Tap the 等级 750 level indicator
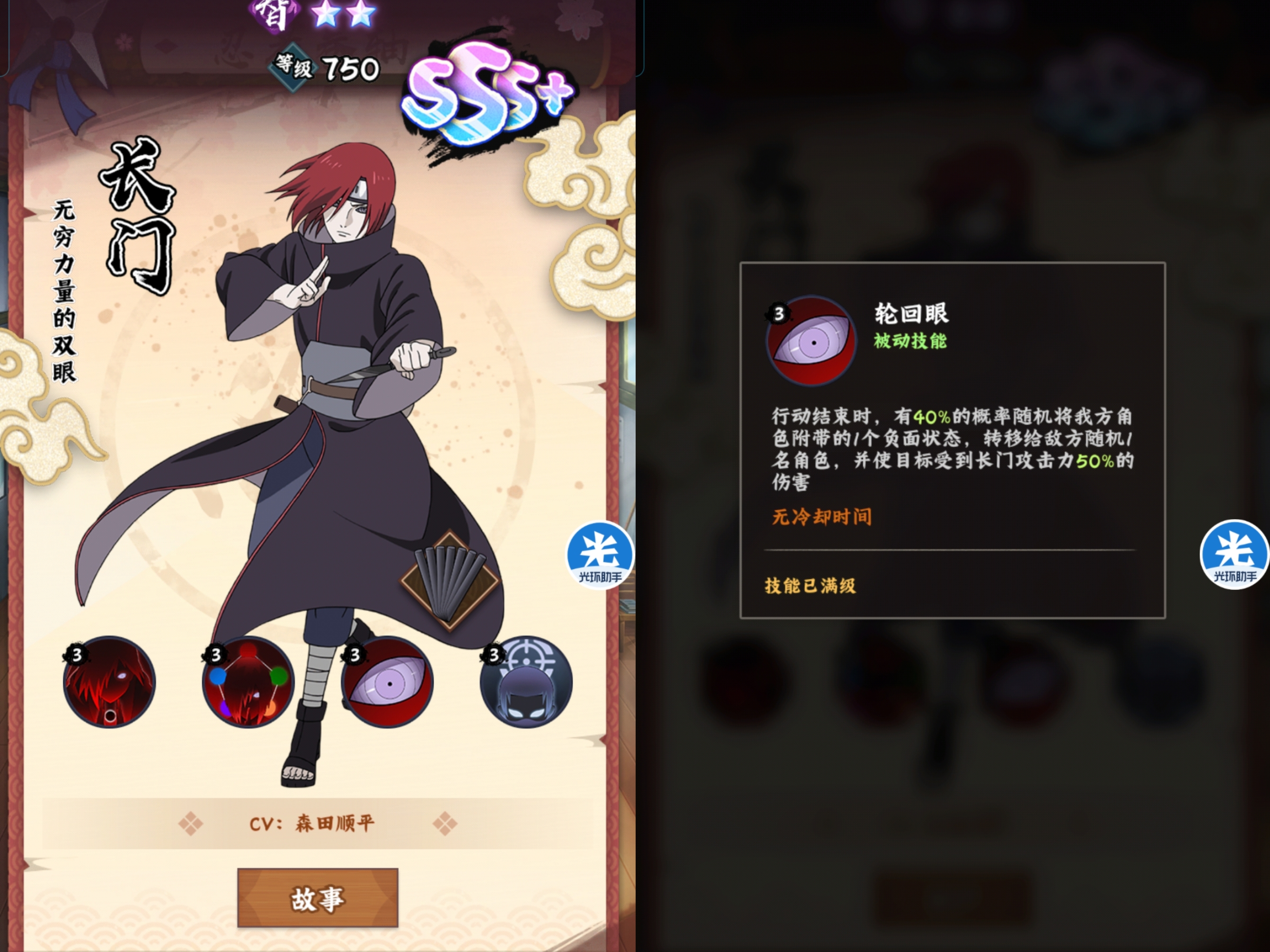Viewport: 1270px width, 952px height. (326, 68)
